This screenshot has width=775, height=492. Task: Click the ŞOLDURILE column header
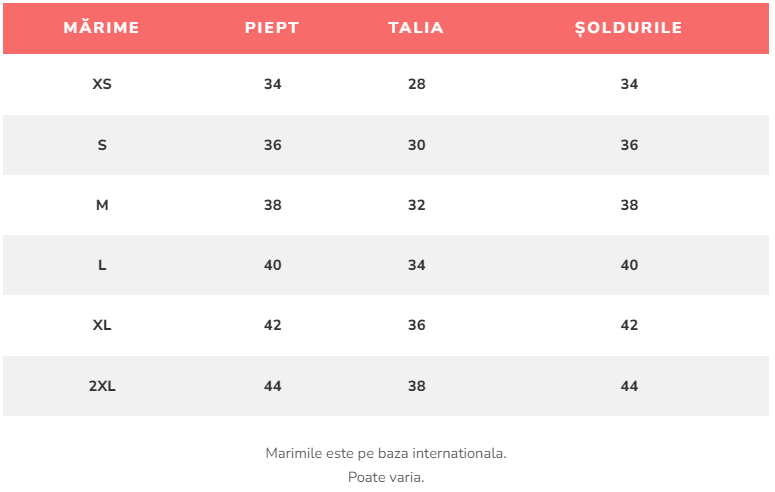pos(629,28)
